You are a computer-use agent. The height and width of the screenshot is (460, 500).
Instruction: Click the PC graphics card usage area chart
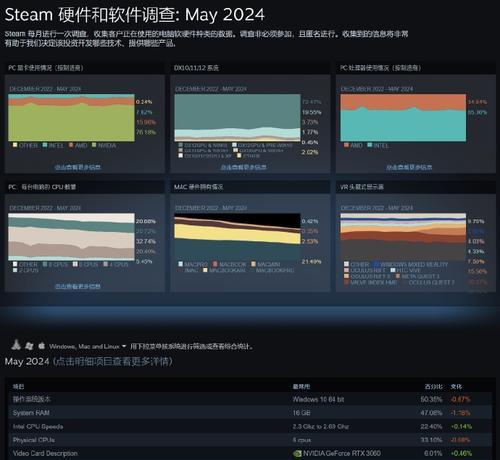click(71, 117)
